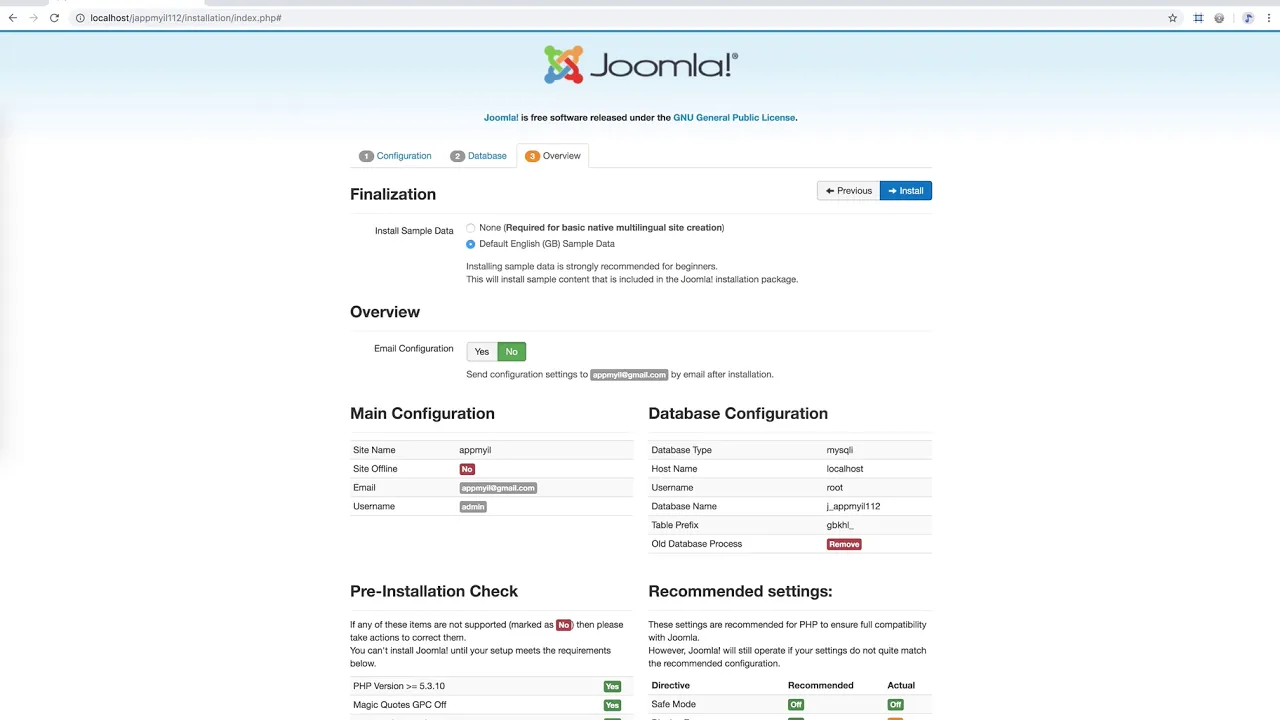Viewport: 1280px width, 720px height.
Task: Click the 'admin' username badge
Action: click(x=473, y=507)
